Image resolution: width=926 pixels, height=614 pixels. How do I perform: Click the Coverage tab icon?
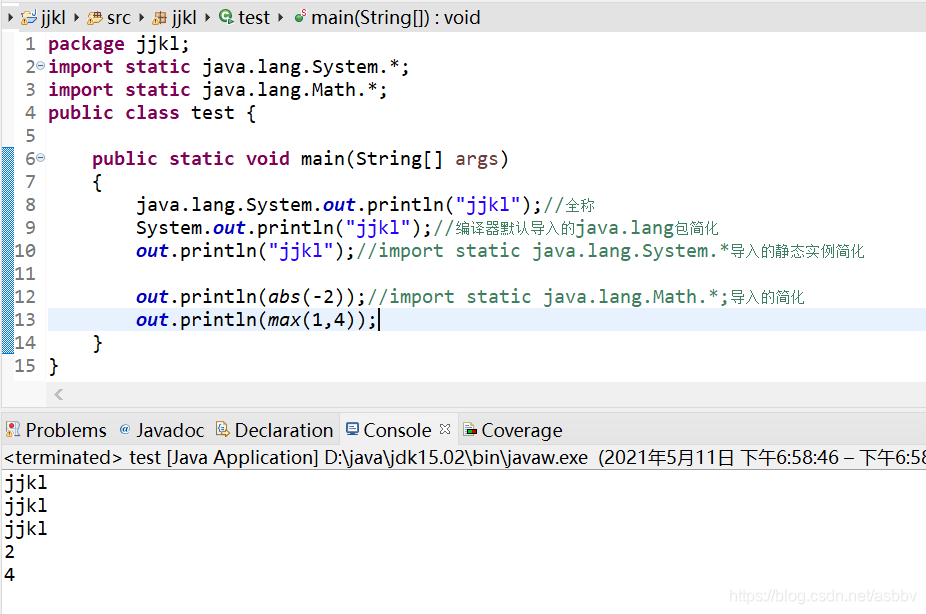pos(470,429)
